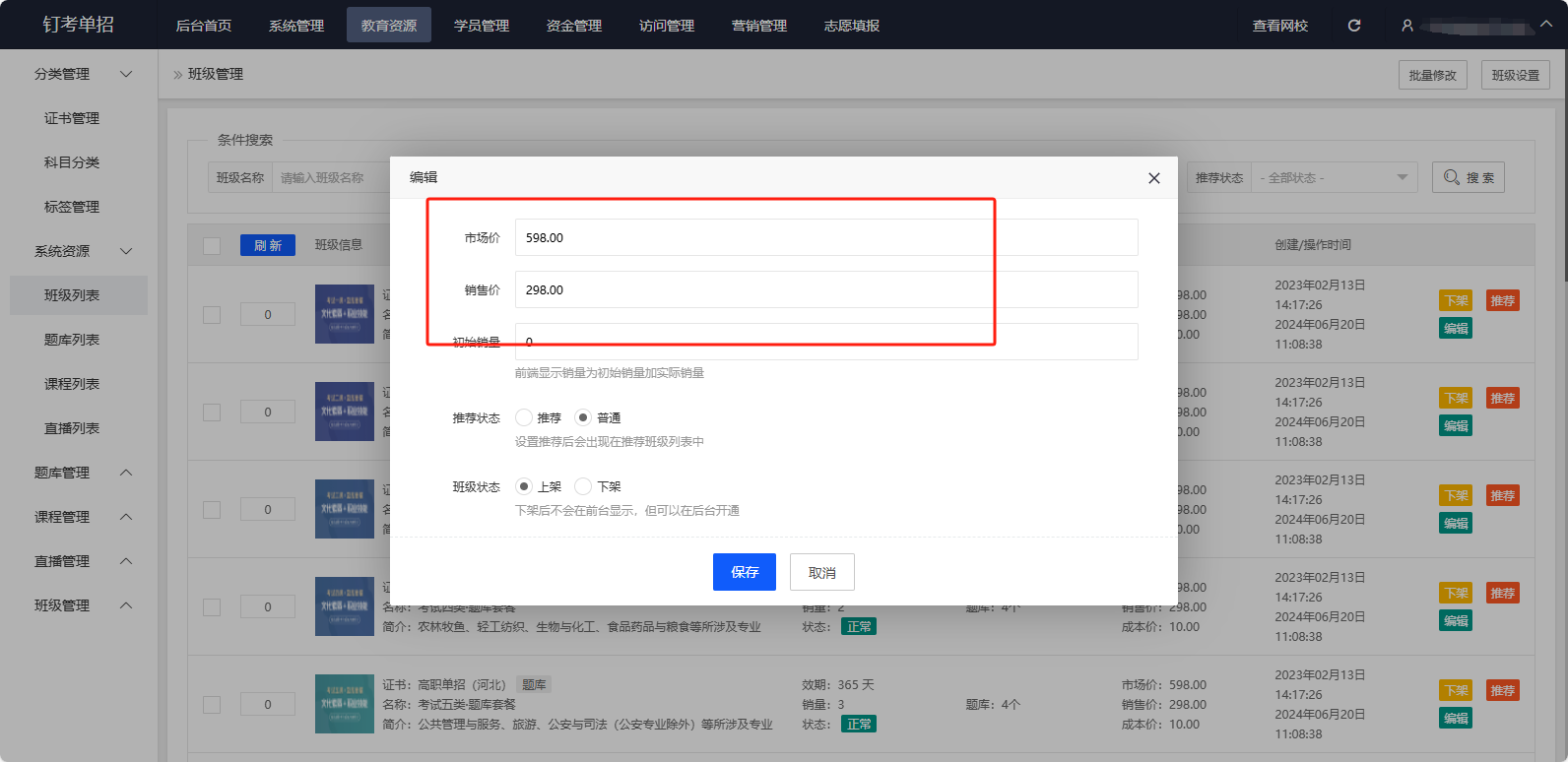
Task: Switch to 教育资源 top menu
Action: tap(389, 26)
